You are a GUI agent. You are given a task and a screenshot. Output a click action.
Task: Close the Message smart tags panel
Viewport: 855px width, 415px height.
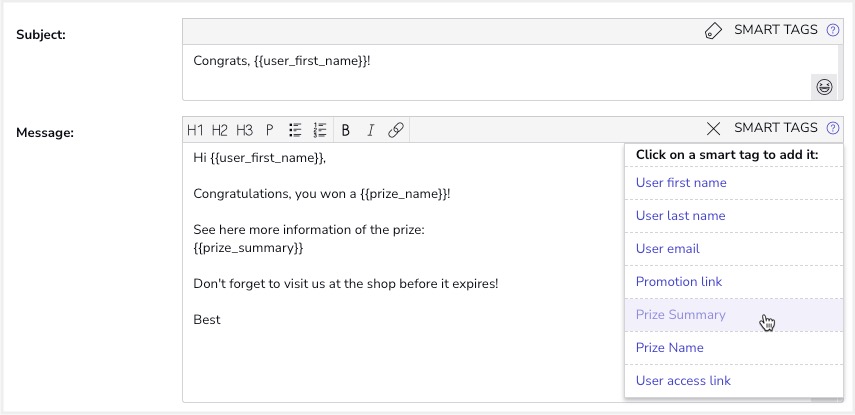(713, 128)
